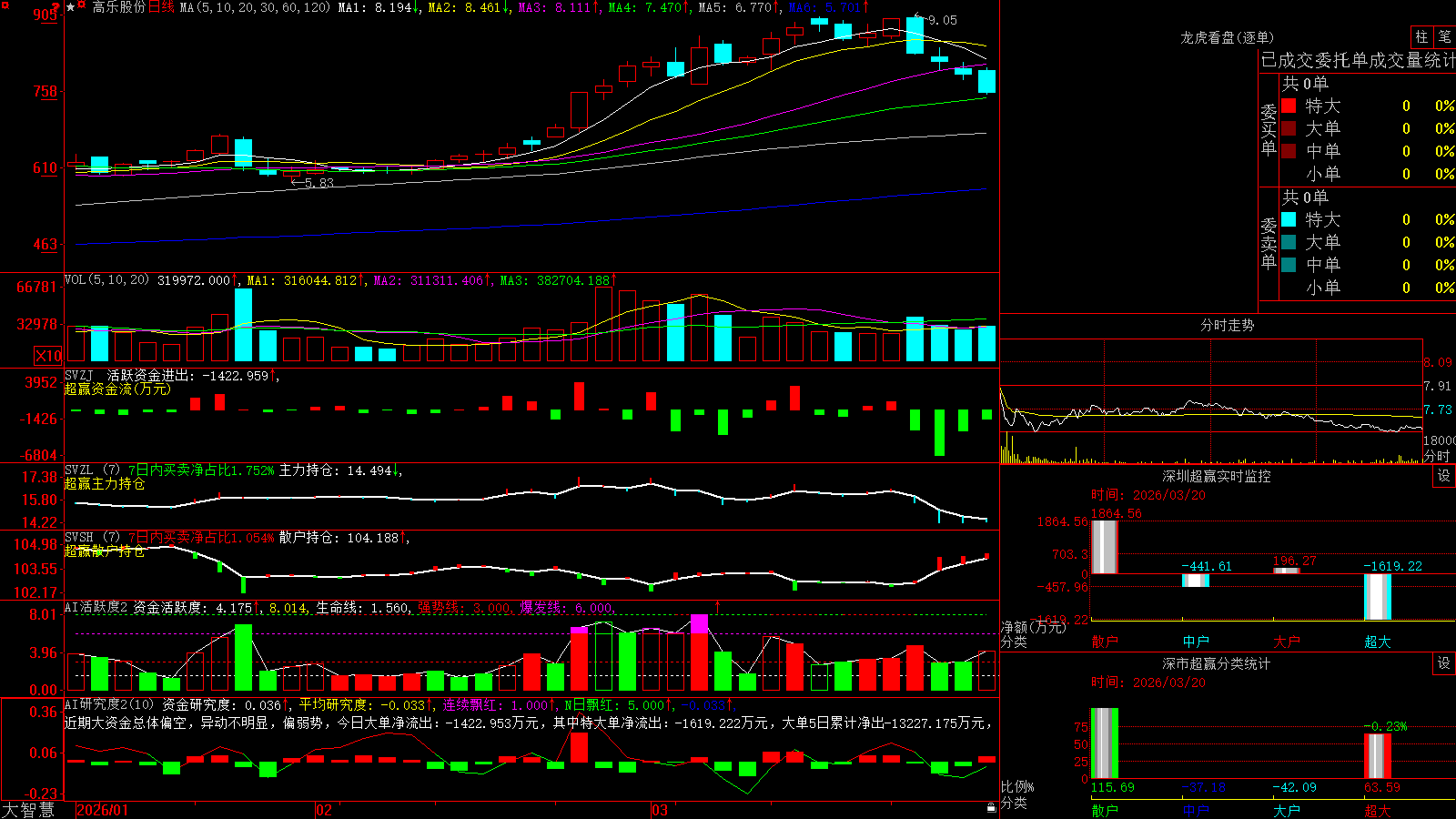Click the 905 price axis label
The width and height of the screenshot is (1456, 819).
[45, 15]
